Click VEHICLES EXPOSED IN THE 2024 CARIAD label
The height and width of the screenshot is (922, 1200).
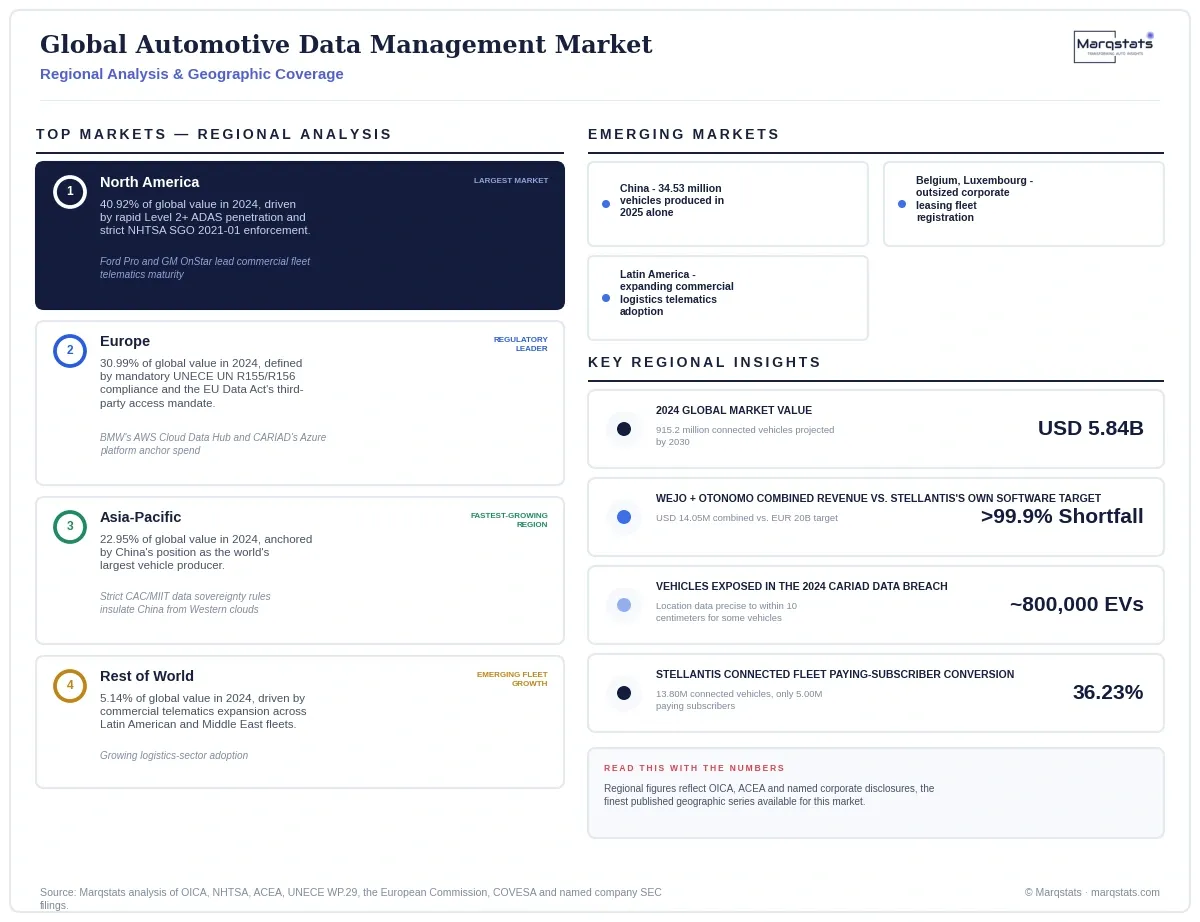(802, 586)
